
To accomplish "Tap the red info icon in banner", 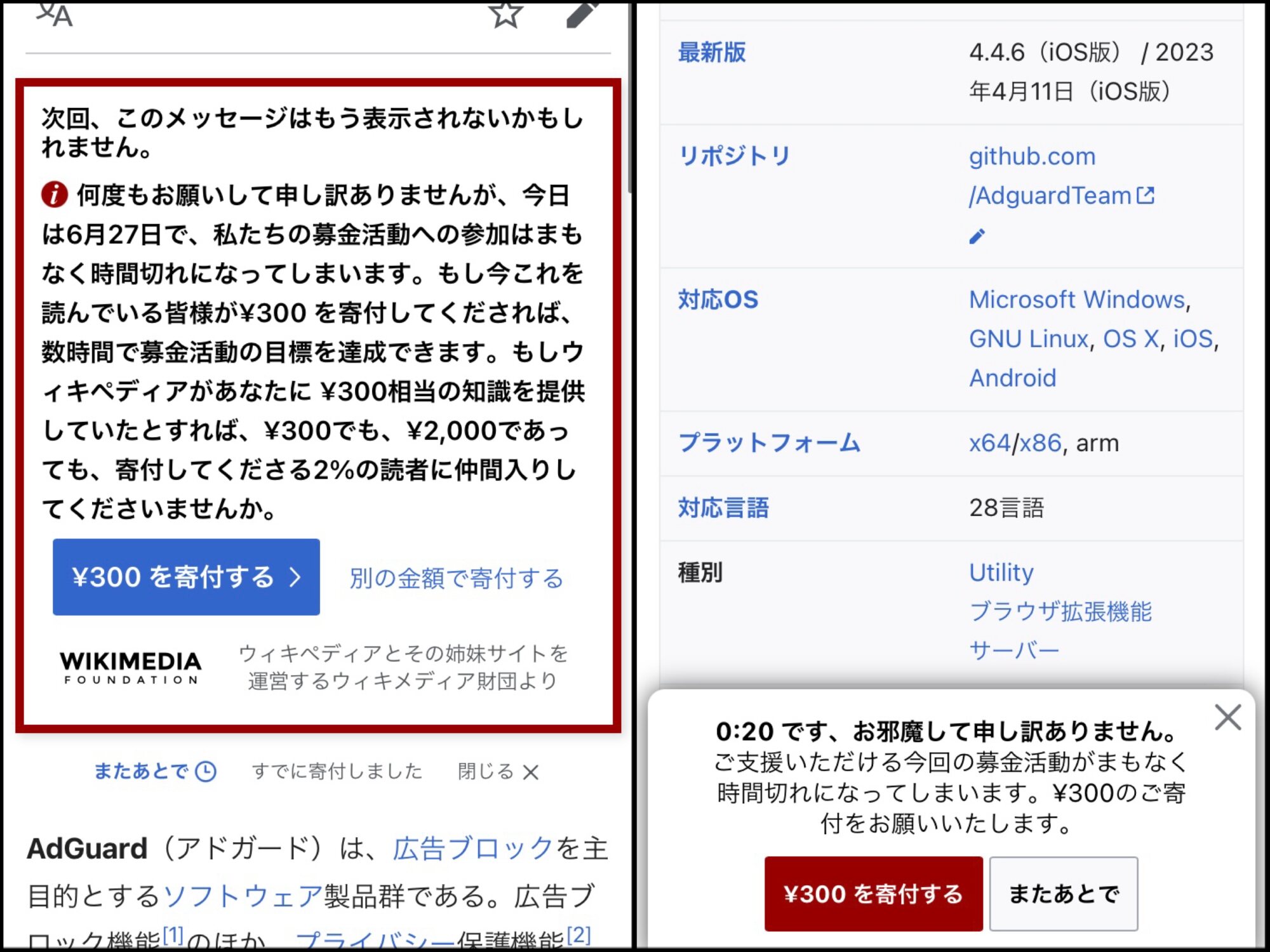I will tap(55, 194).
